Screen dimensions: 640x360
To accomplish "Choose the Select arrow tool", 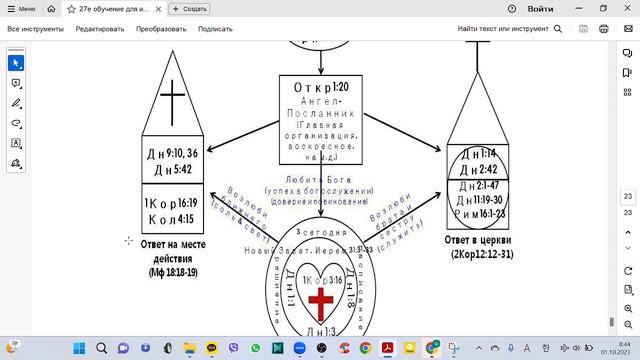I will pyautogui.click(x=16, y=63).
